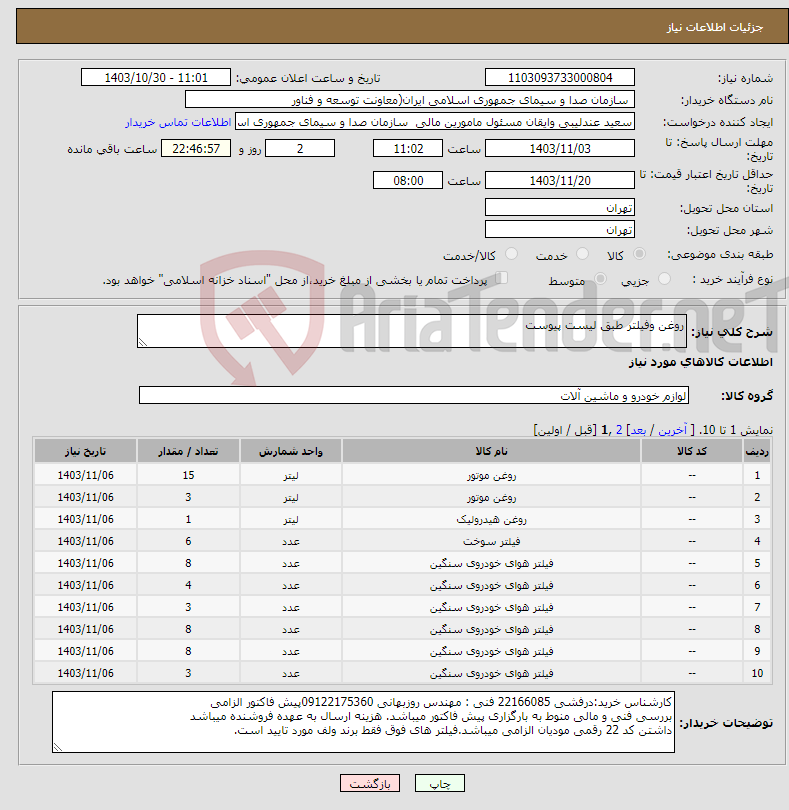
Task: Select the خدمت radio button
Action: (x=582, y=254)
